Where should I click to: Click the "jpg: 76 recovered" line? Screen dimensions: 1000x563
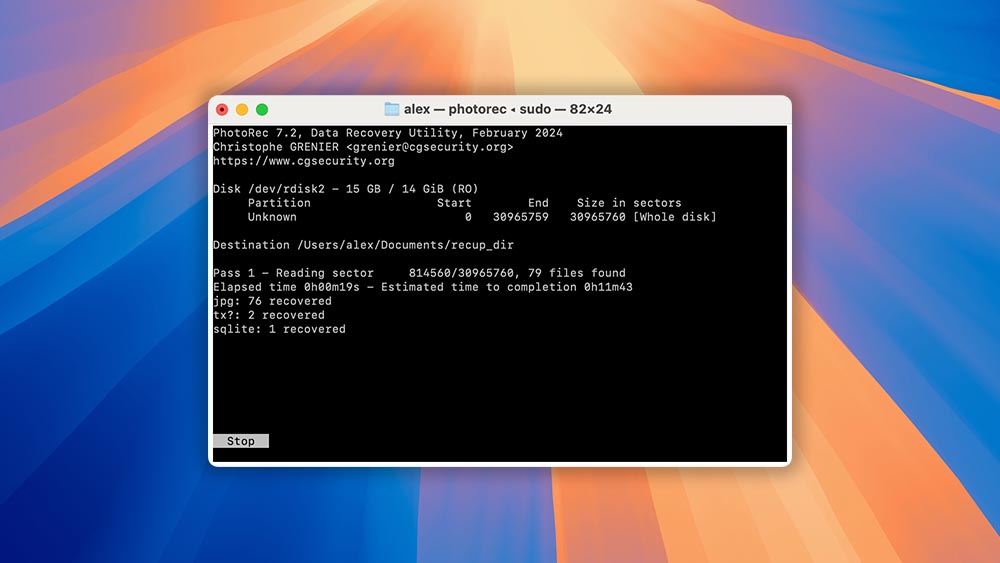272,302
